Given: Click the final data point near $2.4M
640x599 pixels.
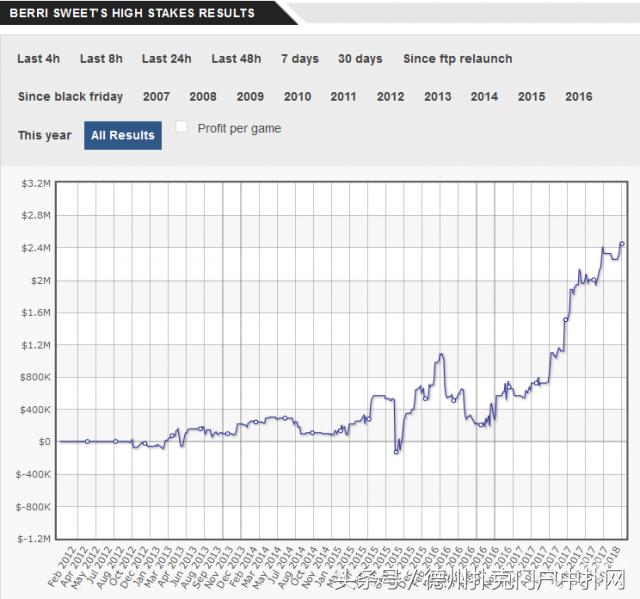Looking at the screenshot, I should (x=622, y=244).
